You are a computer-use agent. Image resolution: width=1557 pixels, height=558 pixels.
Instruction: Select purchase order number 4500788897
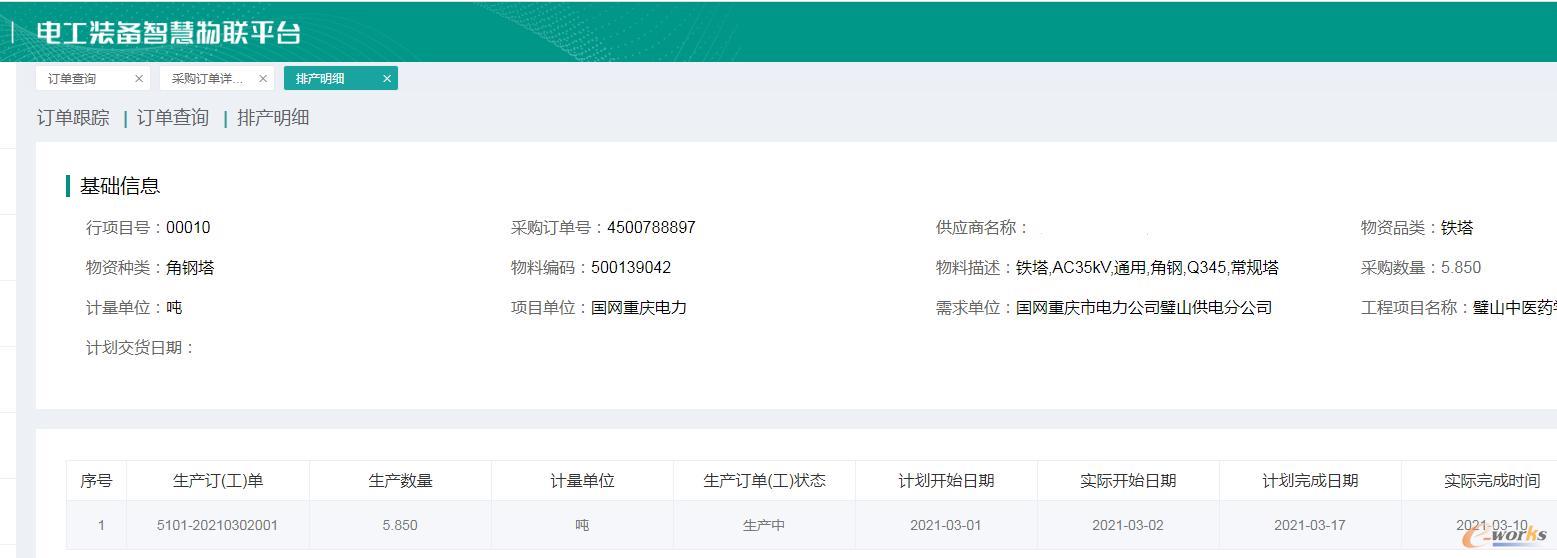coord(651,228)
